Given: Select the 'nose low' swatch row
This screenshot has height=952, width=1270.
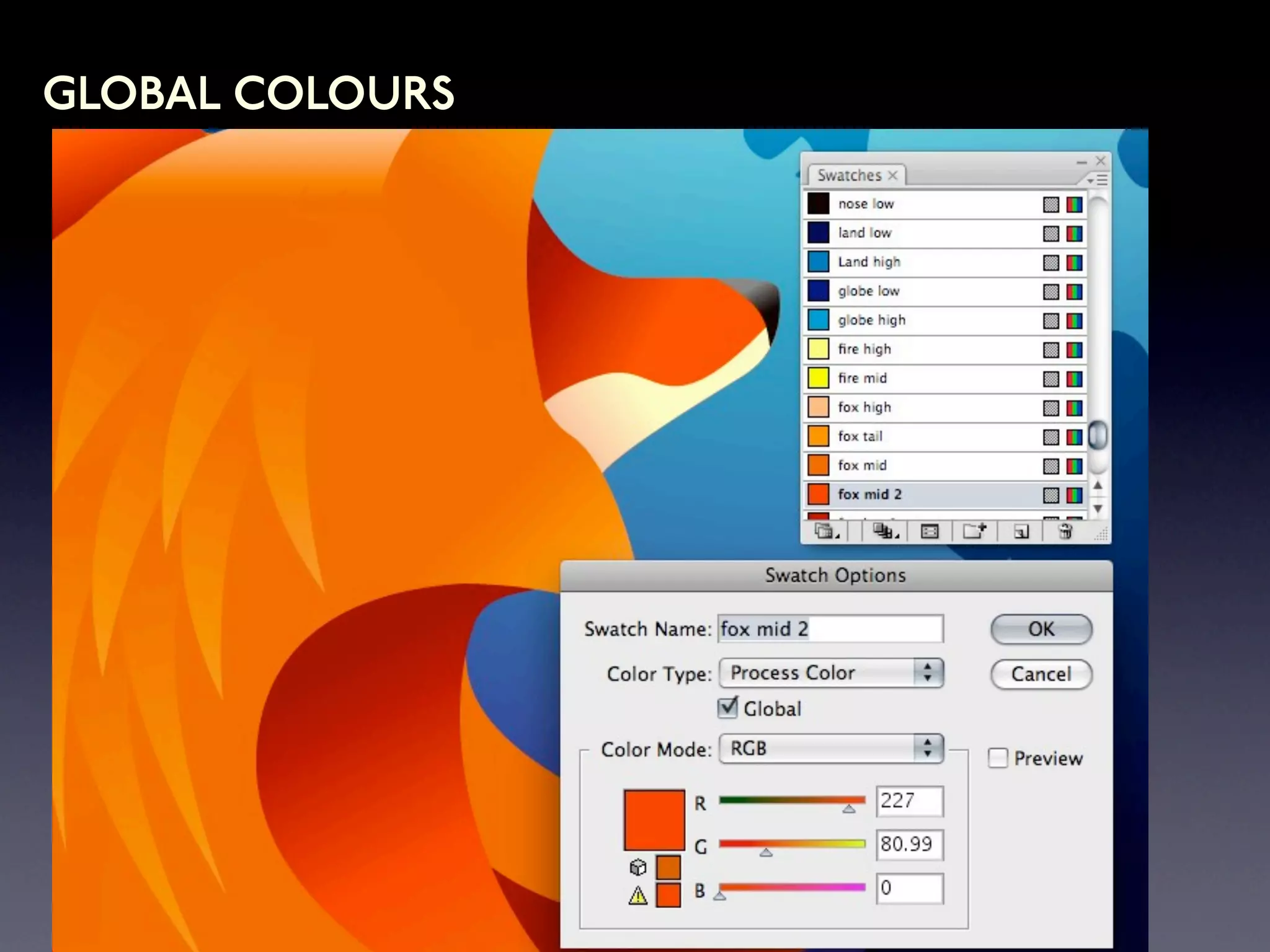Looking at the screenshot, I should (x=945, y=204).
